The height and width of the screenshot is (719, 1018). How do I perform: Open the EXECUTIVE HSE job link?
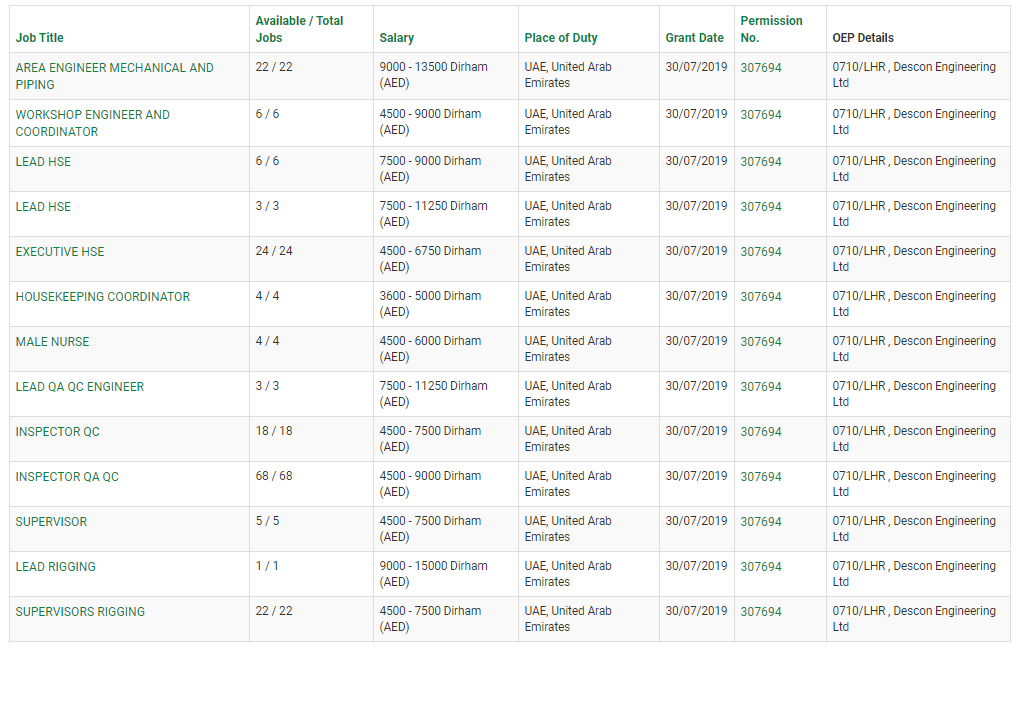[60, 251]
